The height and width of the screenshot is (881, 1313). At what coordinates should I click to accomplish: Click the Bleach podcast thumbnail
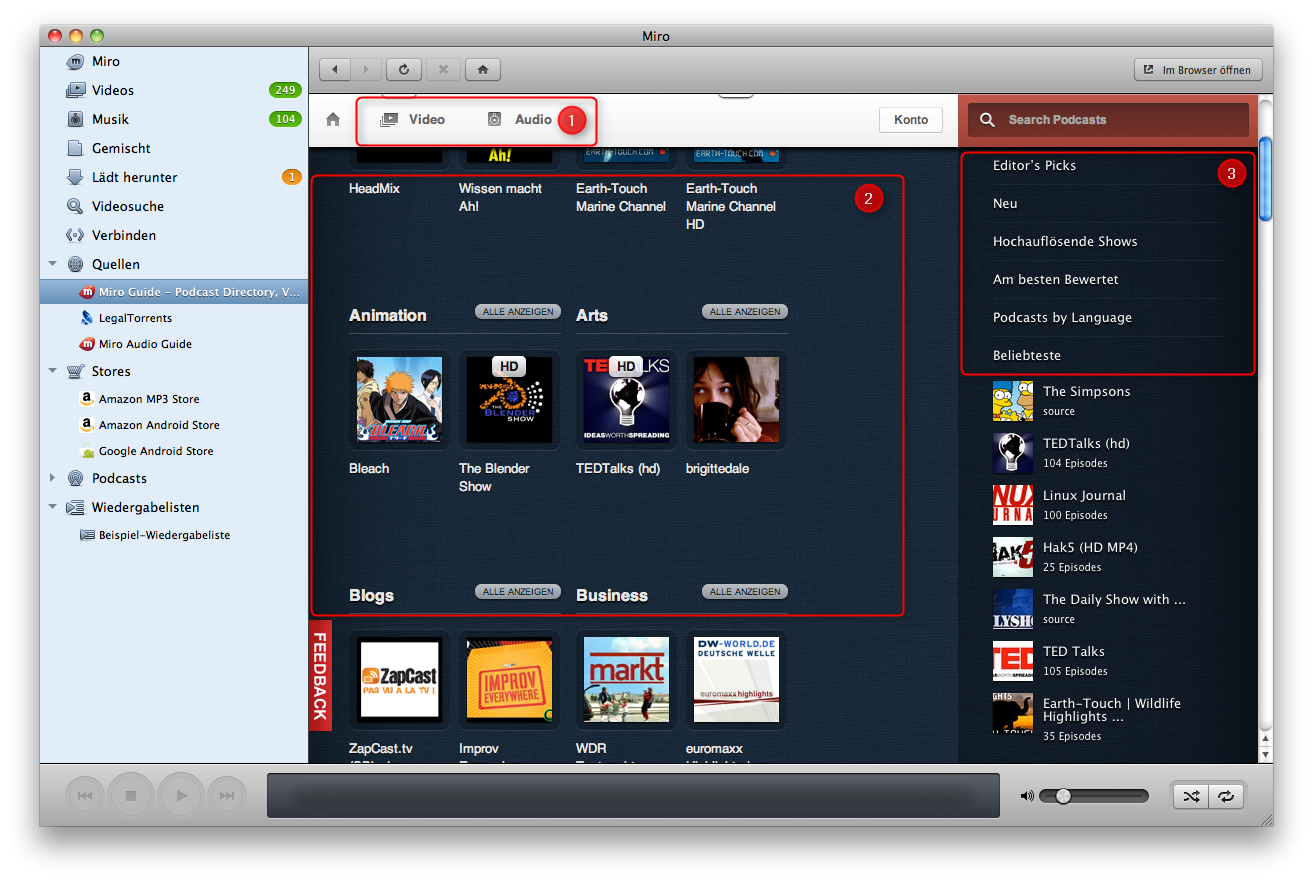pyautogui.click(x=397, y=399)
